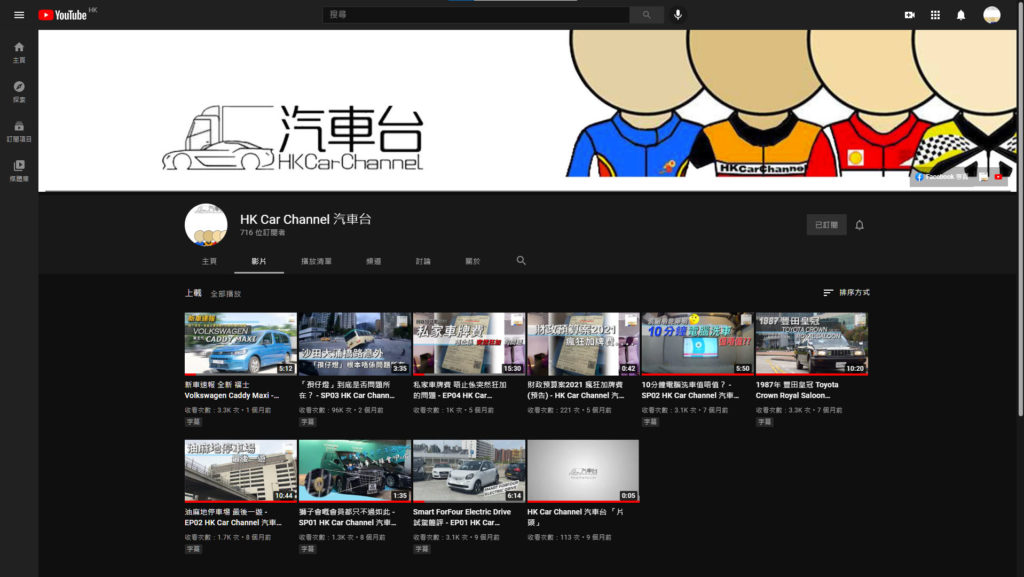
Task: Open the account avatar menu
Action: 991,14
